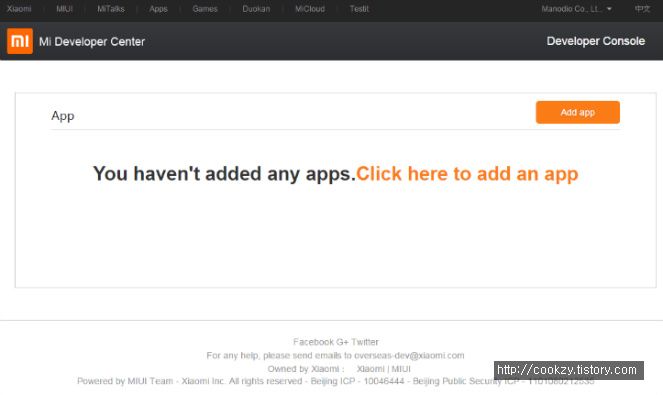Open the G+ footer link
The image size is (663, 395).
tap(342, 342)
